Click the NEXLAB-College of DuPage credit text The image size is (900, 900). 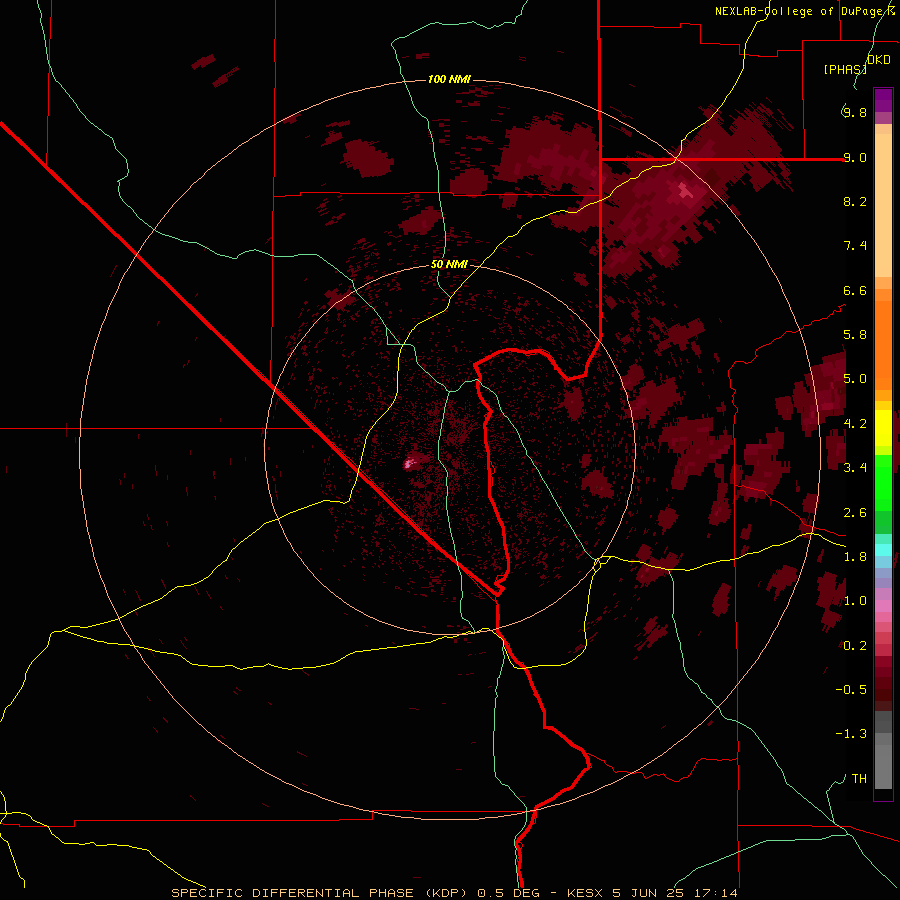(805, 11)
